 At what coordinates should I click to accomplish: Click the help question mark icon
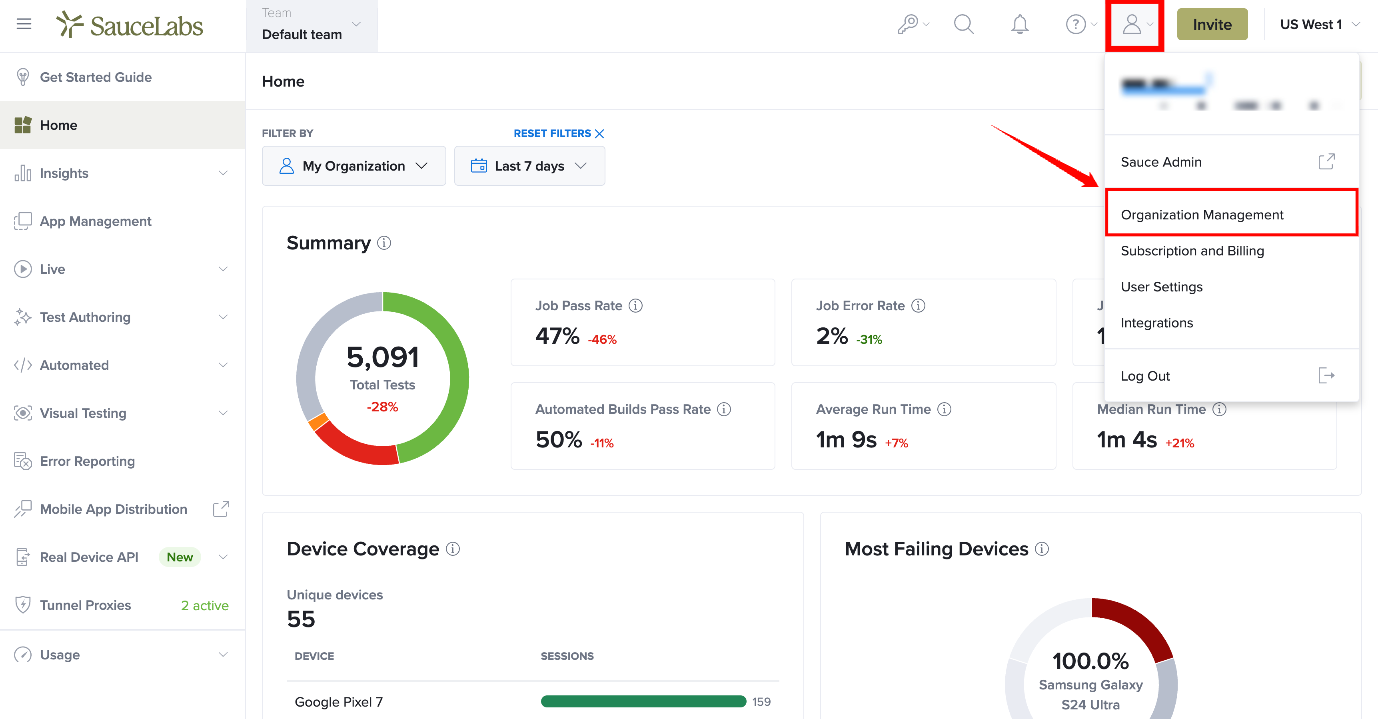click(x=1082, y=25)
